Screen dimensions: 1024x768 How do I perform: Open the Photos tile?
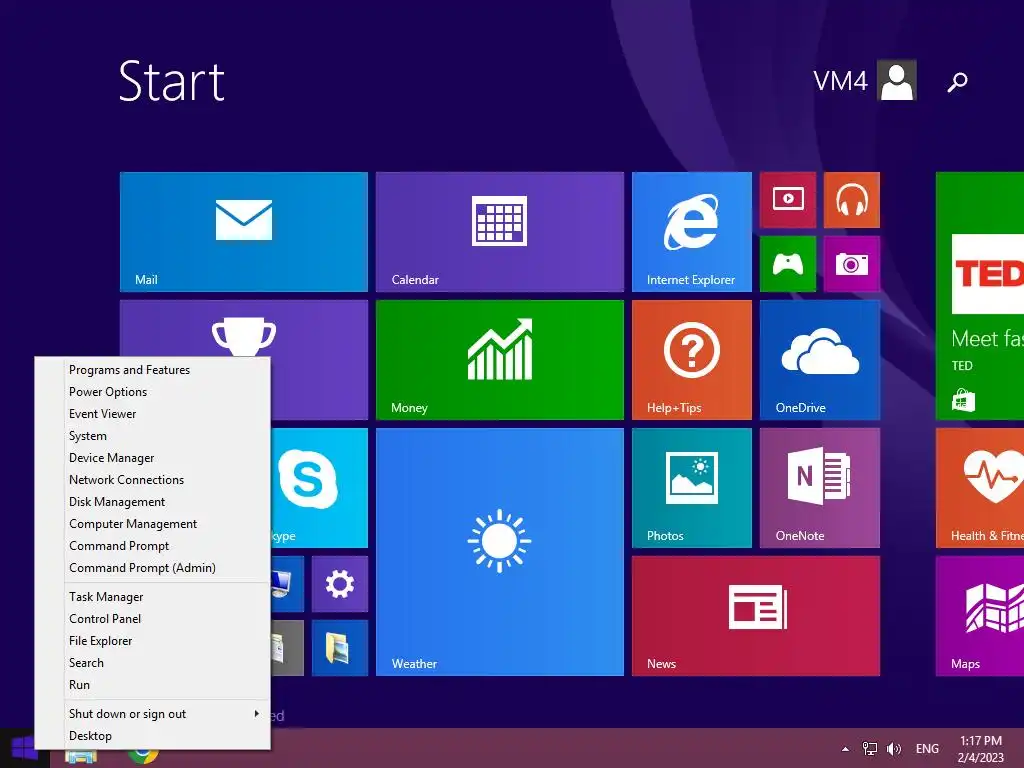click(692, 488)
